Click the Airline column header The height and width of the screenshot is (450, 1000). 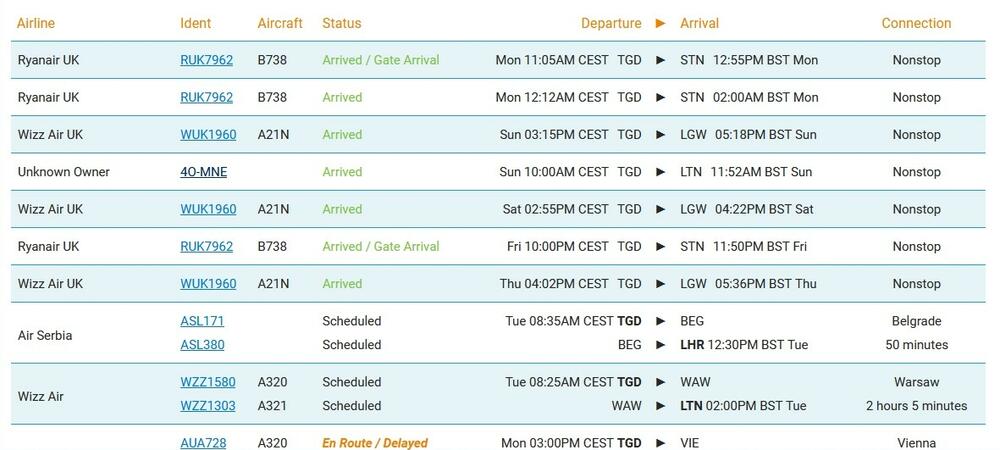pyautogui.click(x=36, y=23)
